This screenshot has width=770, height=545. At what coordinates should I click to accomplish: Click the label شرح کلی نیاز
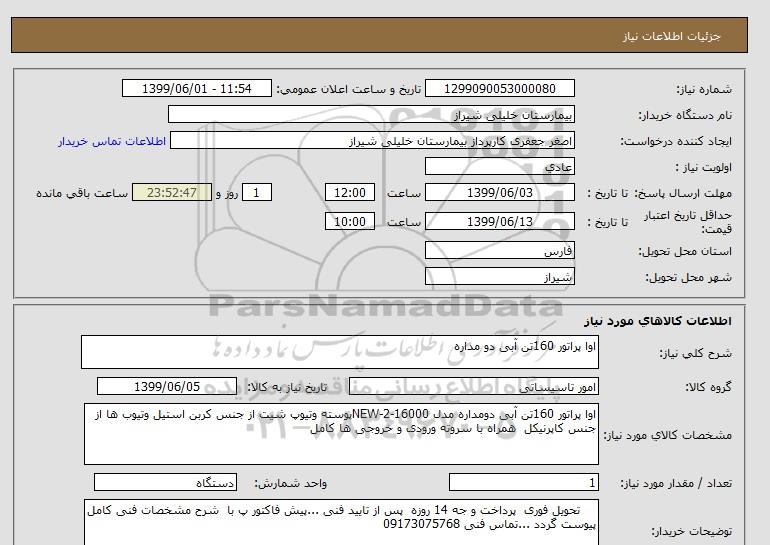695,353
